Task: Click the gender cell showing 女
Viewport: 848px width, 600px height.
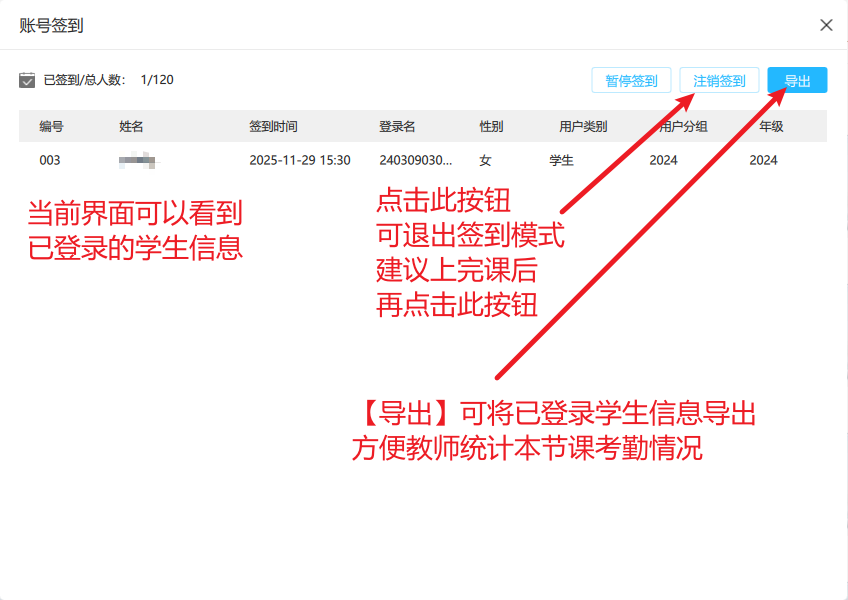Action: tap(486, 160)
